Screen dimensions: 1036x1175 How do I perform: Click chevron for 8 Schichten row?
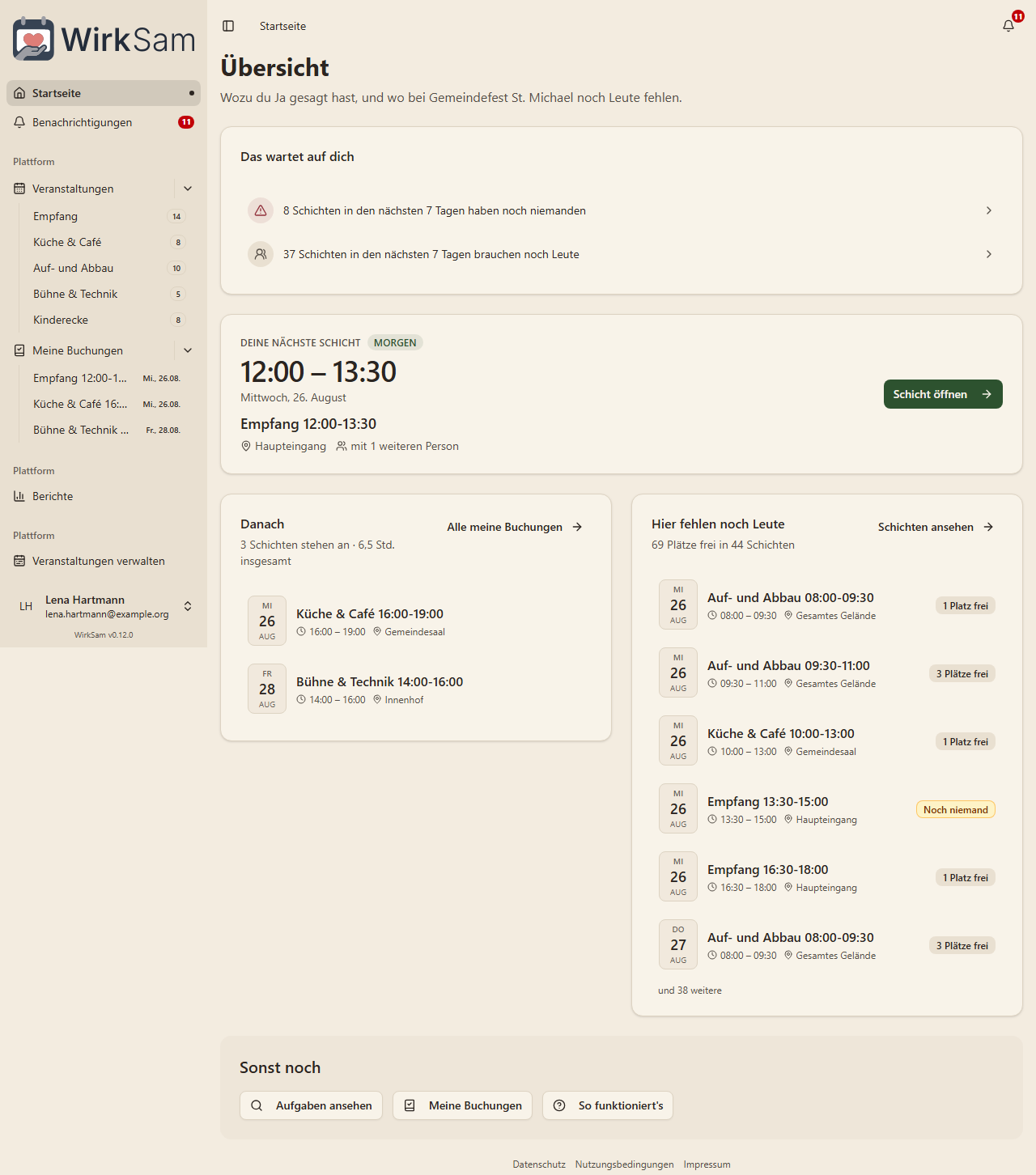pos(988,210)
